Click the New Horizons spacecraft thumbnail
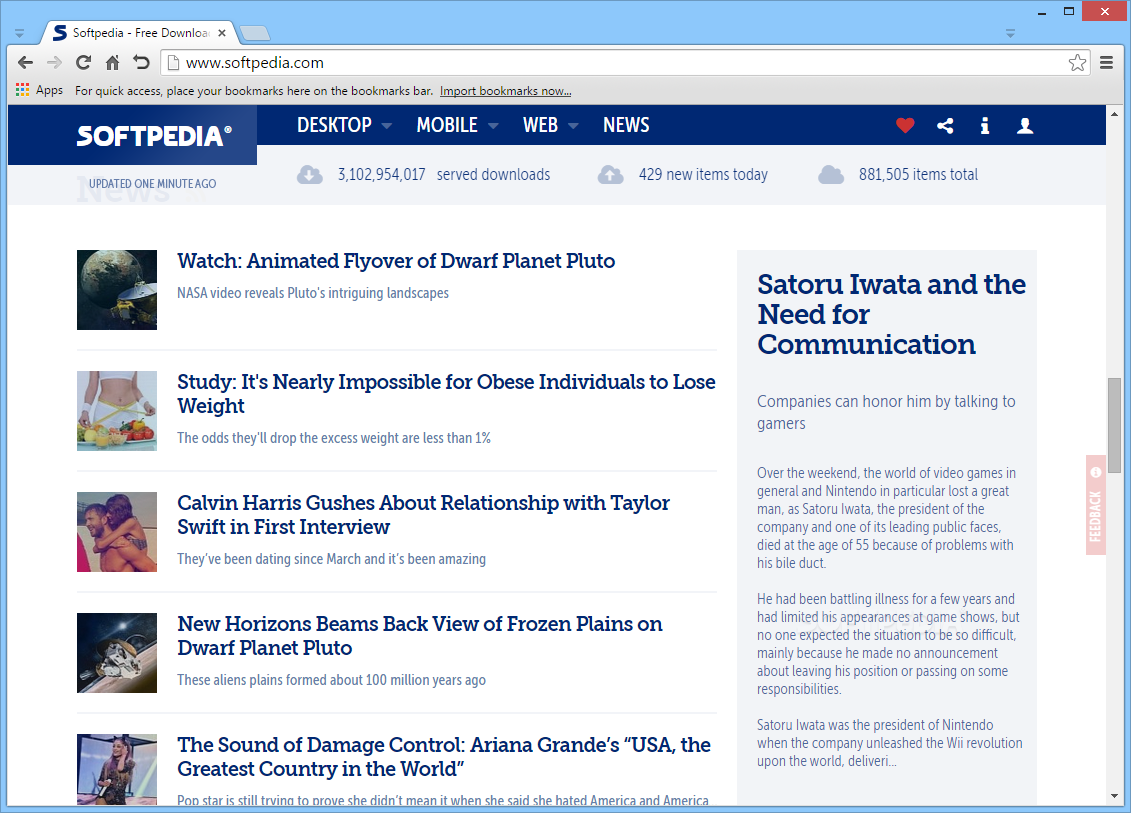This screenshot has height=813, width=1131. [117, 653]
